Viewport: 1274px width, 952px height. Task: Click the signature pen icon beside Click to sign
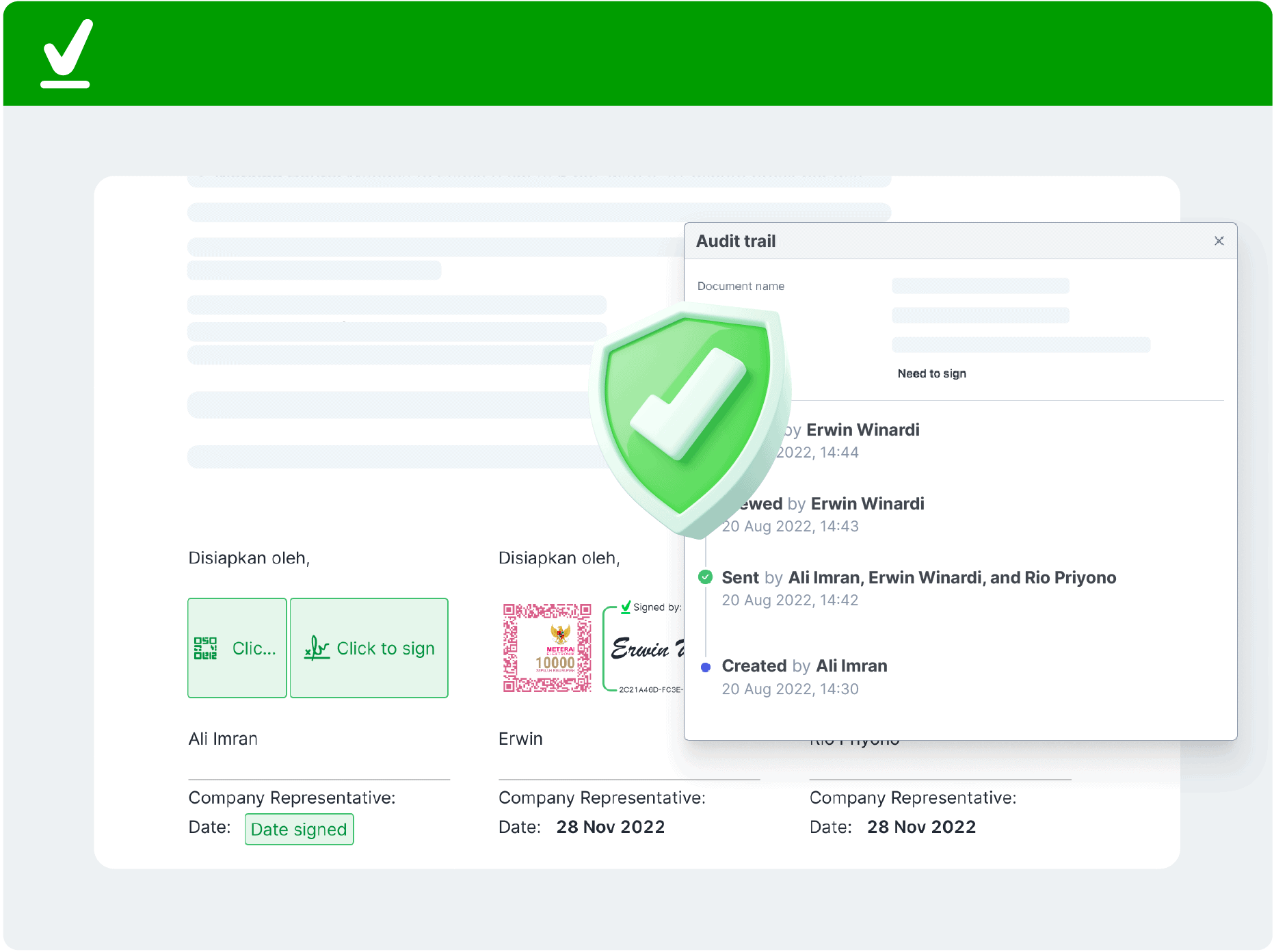[x=317, y=648]
